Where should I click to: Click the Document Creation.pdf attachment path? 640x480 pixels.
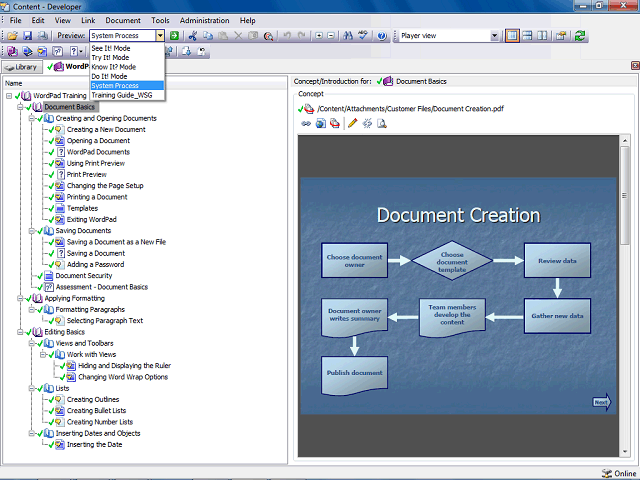click(410, 109)
